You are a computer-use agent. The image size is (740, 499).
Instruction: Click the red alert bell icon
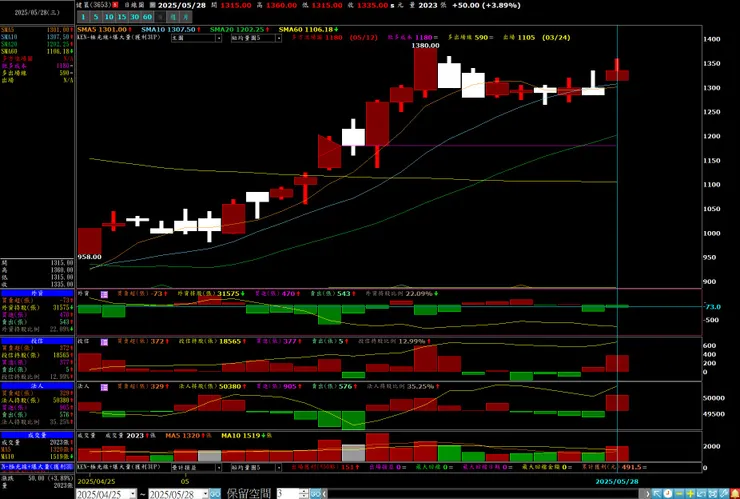point(735,494)
